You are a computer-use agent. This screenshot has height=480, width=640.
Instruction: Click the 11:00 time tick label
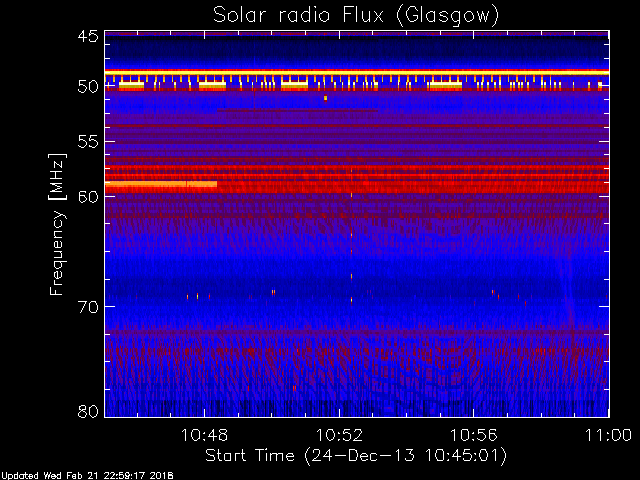pos(609,435)
